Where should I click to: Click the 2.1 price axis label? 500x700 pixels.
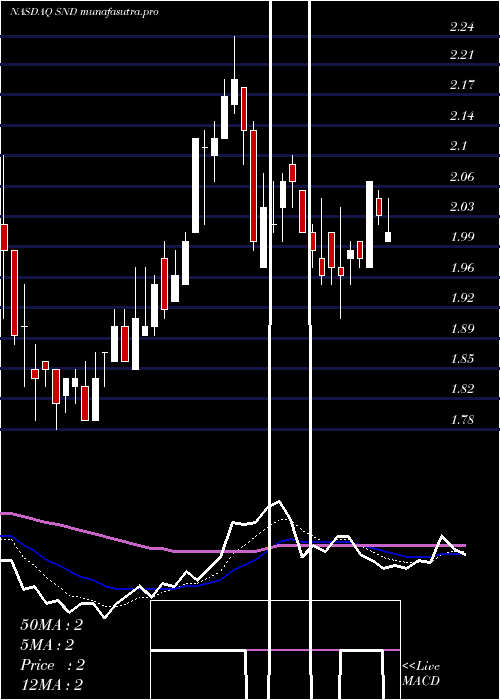point(458,146)
